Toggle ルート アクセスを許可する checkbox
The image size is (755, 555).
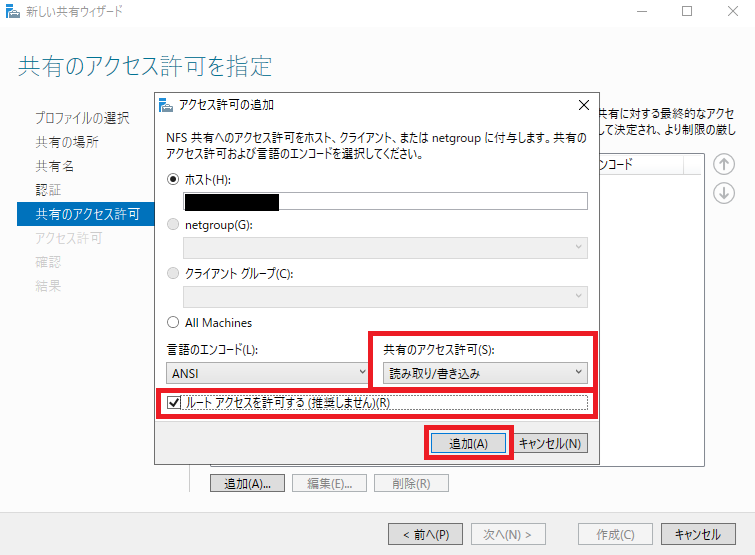click(x=176, y=403)
